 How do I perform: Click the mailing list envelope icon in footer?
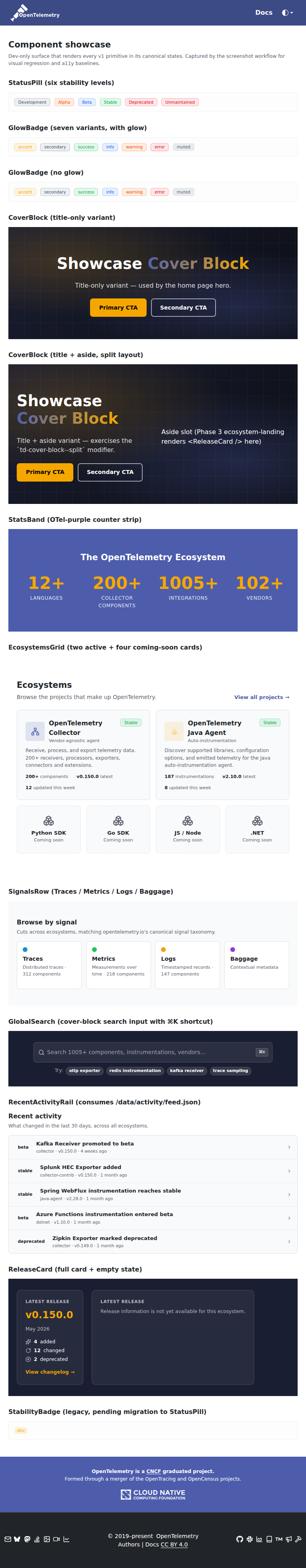pos(8,1539)
